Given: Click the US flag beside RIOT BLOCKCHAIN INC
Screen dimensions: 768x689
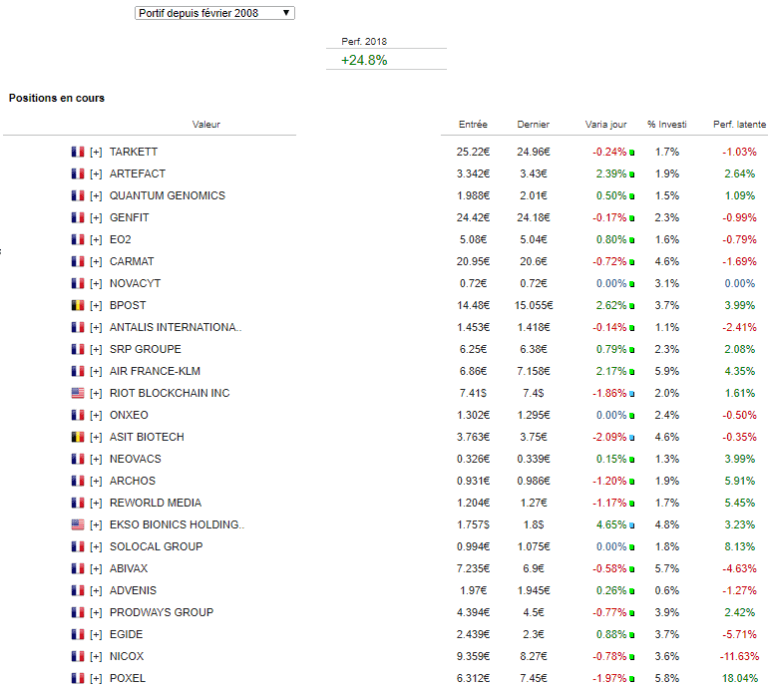Looking at the screenshot, I should click(77, 393).
